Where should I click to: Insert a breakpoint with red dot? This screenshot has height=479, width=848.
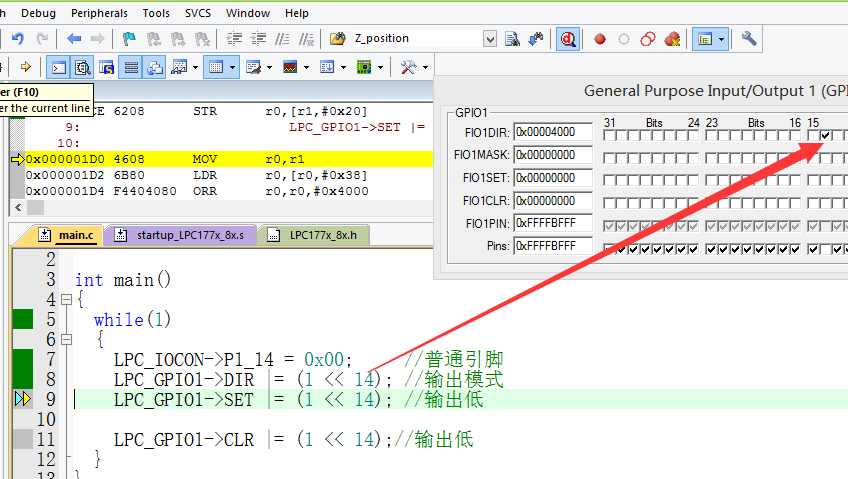pos(600,39)
